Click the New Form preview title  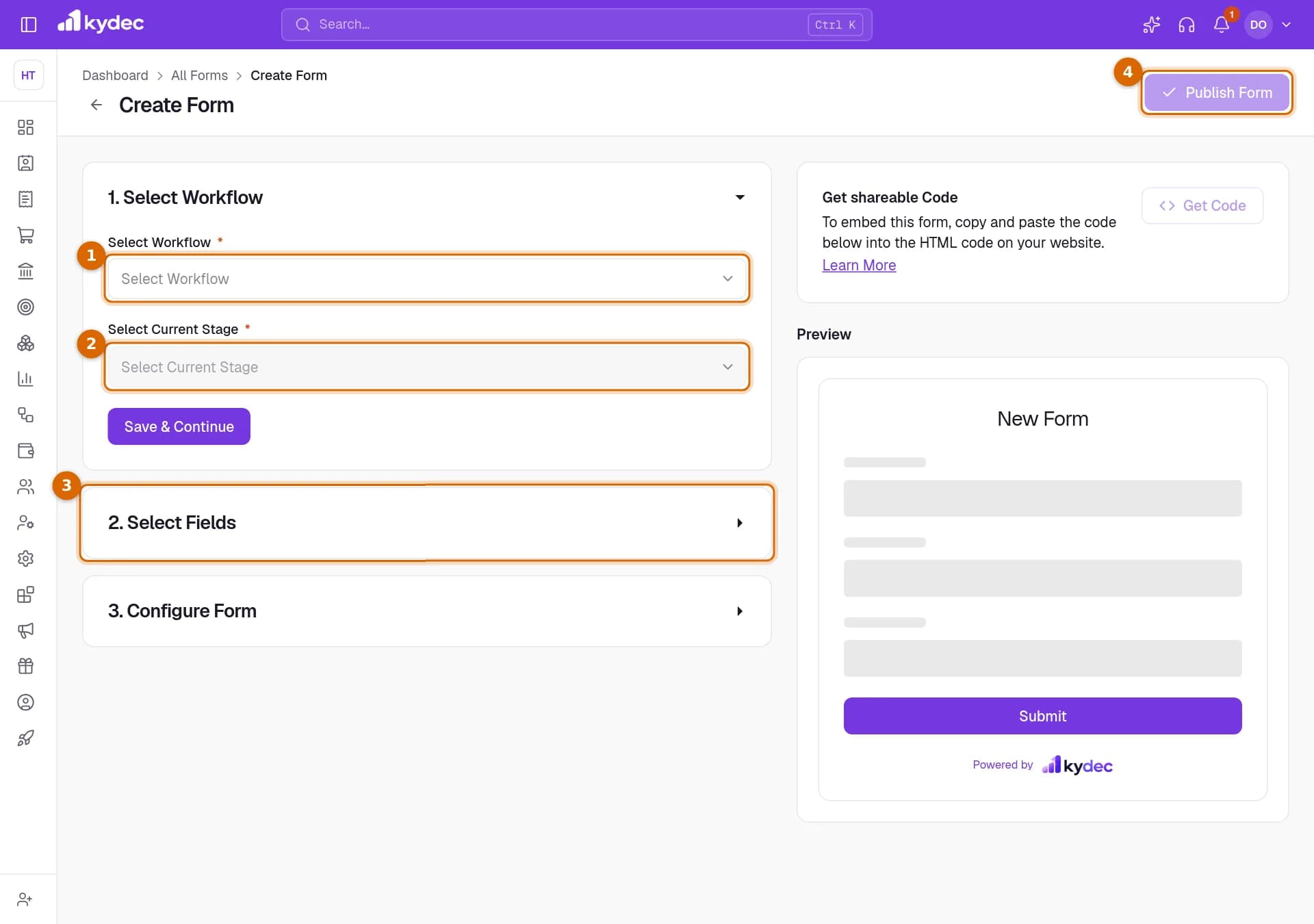[x=1042, y=418]
